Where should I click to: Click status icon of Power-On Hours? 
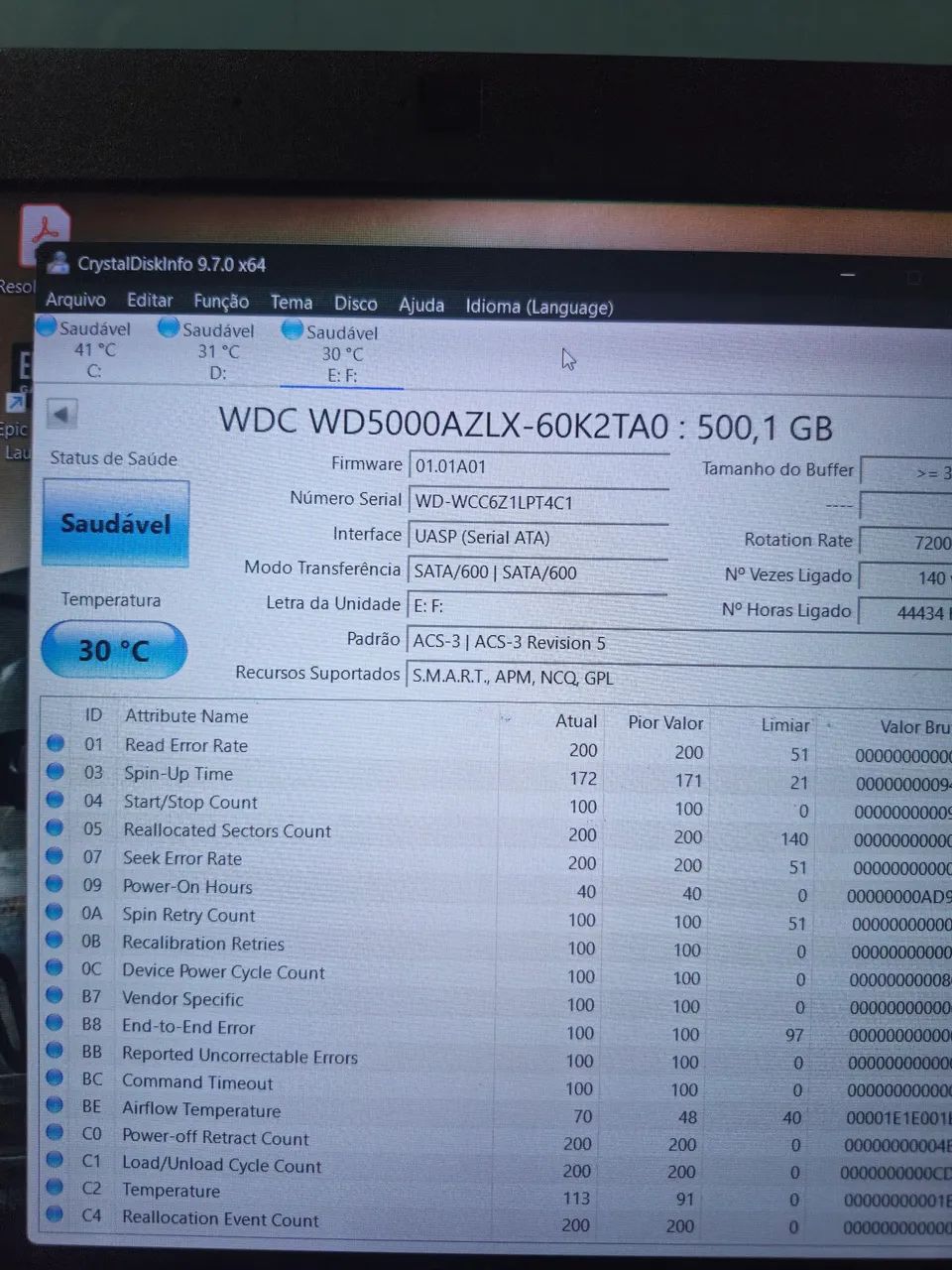56,883
